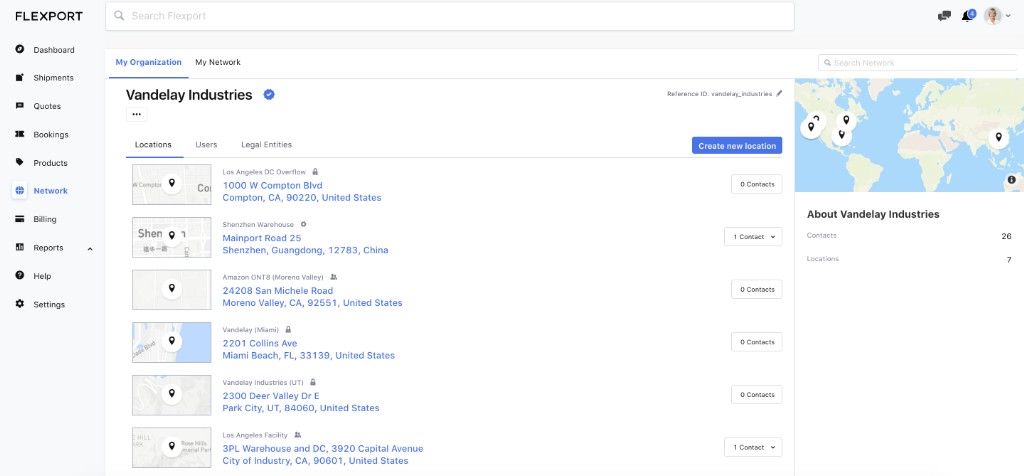1024x476 pixels.
Task: Open the messages chat icon
Action: (944, 16)
